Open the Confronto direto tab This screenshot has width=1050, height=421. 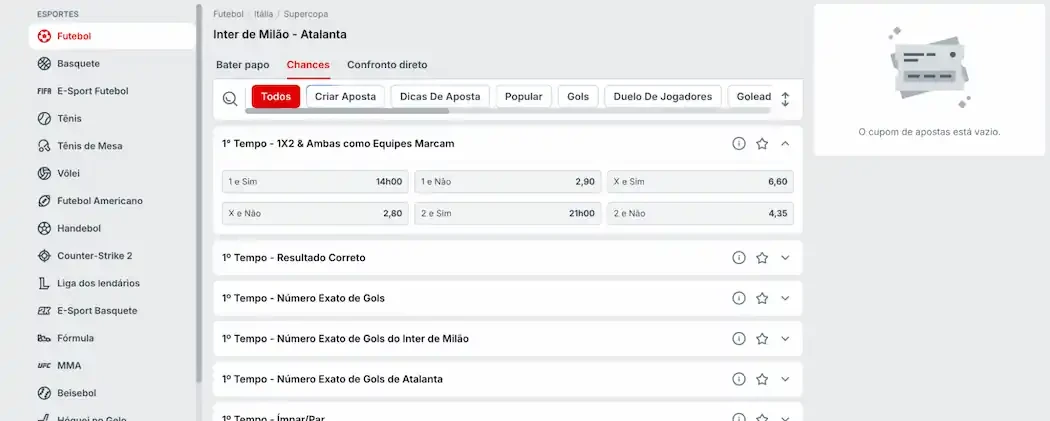point(387,65)
